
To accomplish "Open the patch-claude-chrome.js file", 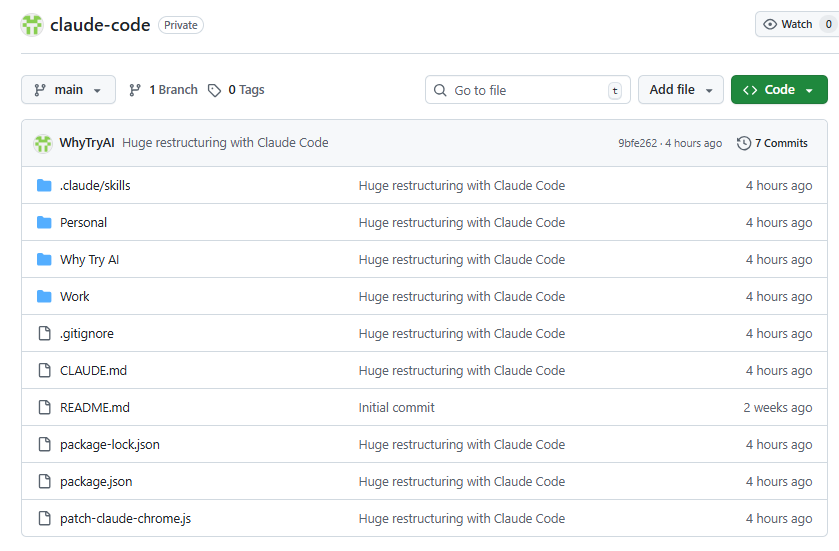I will coord(125,518).
